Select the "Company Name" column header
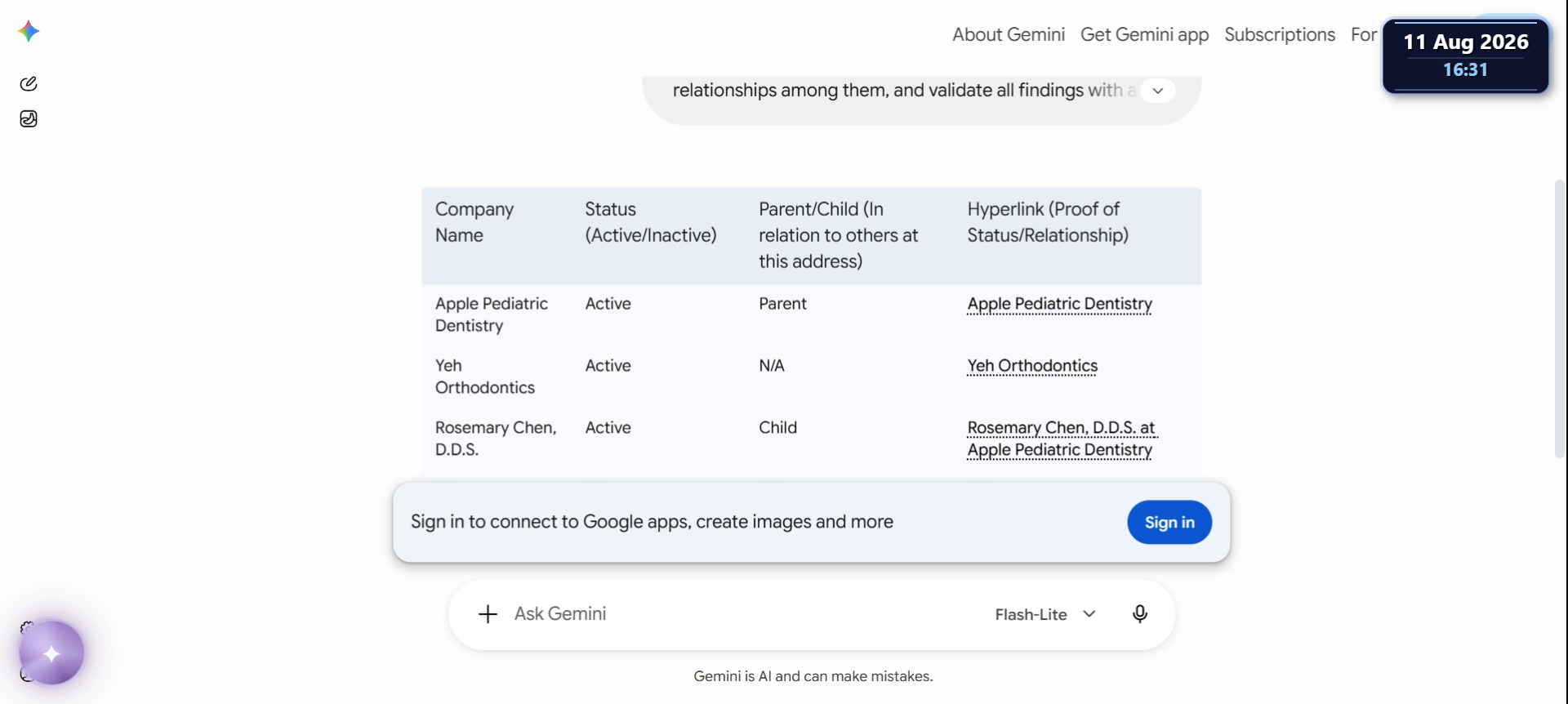This screenshot has width=1568, height=704. (474, 222)
